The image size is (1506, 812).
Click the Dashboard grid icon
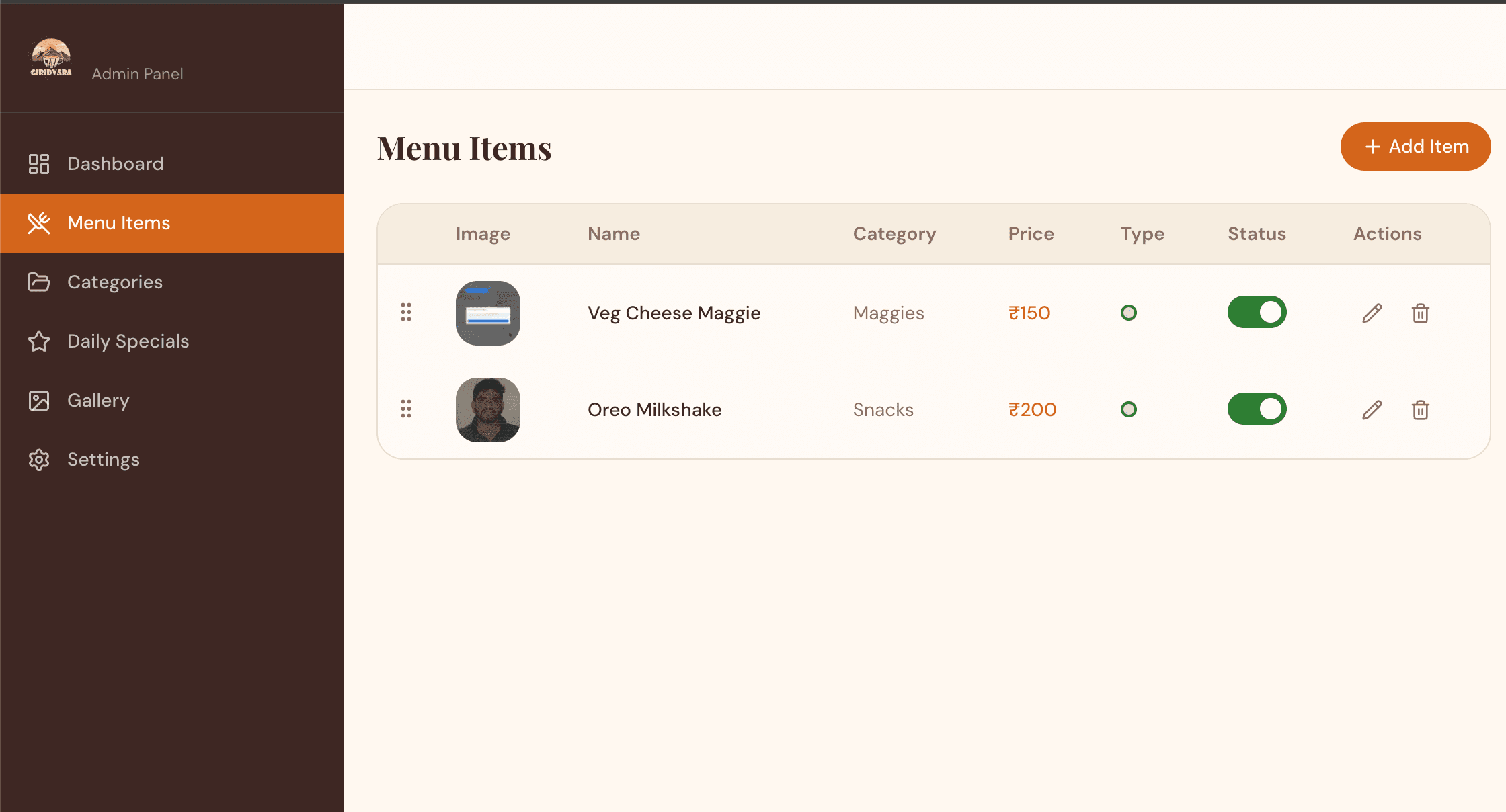tap(39, 164)
